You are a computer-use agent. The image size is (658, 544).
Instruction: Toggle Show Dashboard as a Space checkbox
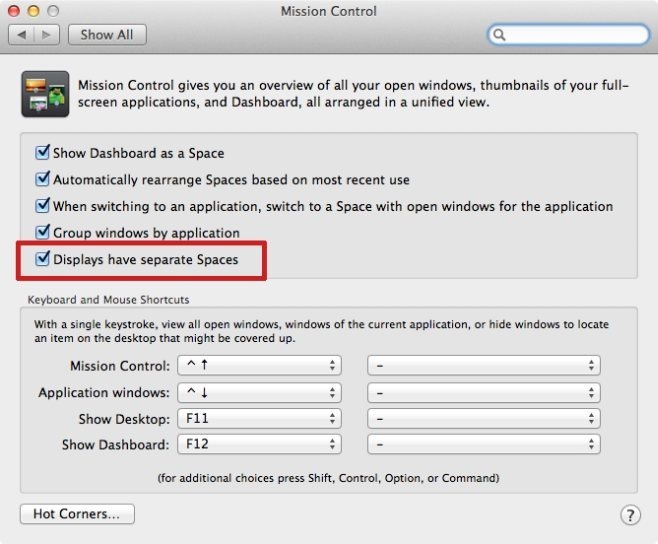(42, 152)
